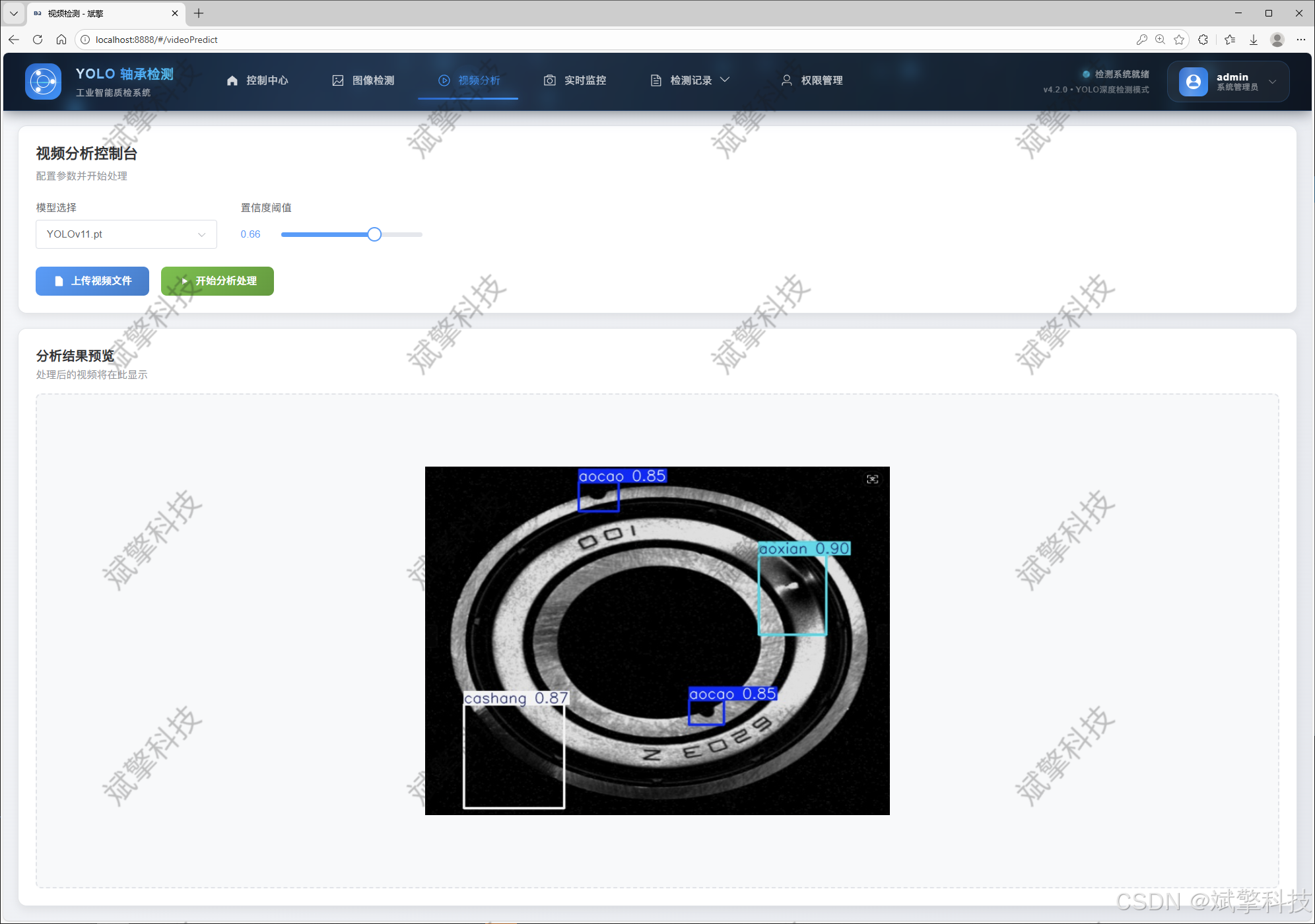Open browser settings ellipsis menu
The image size is (1315, 924).
(1300, 40)
